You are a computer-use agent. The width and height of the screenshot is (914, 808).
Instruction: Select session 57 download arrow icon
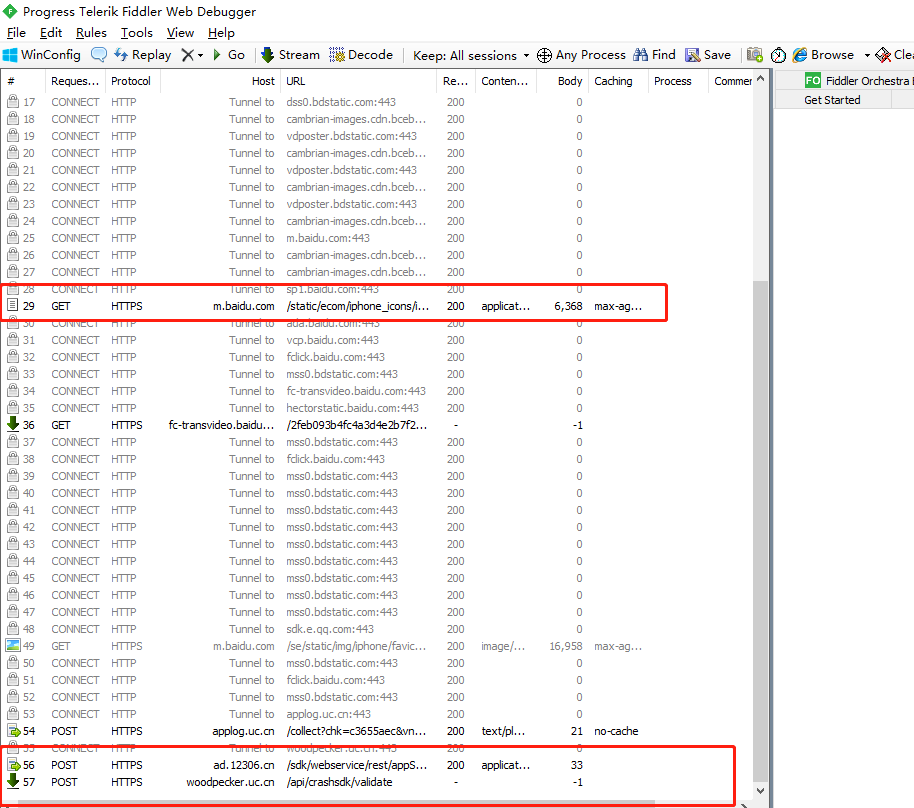13,781
